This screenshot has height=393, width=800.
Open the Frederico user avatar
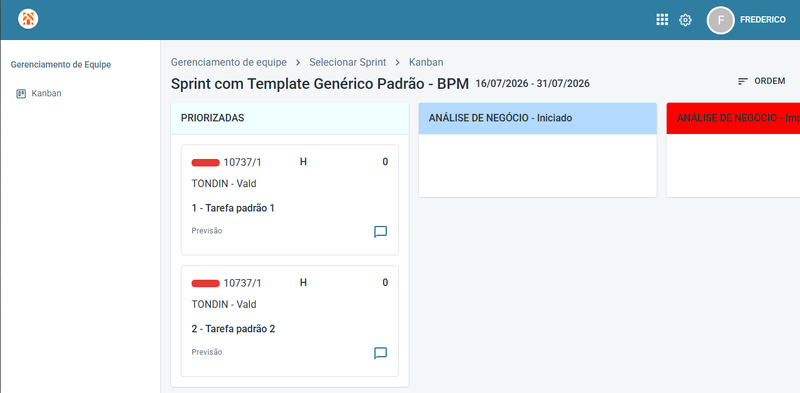tap(720, 20)
